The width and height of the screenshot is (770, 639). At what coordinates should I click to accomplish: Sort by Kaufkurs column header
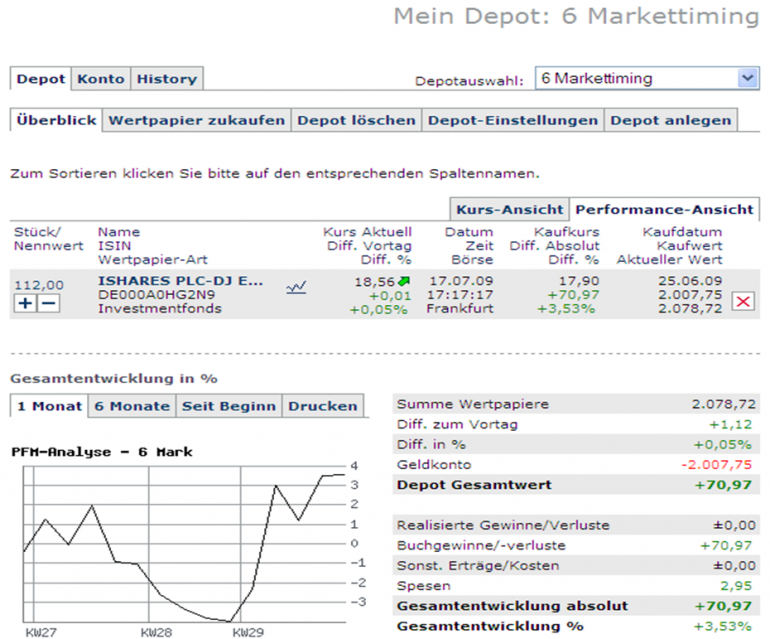(567, 232)
